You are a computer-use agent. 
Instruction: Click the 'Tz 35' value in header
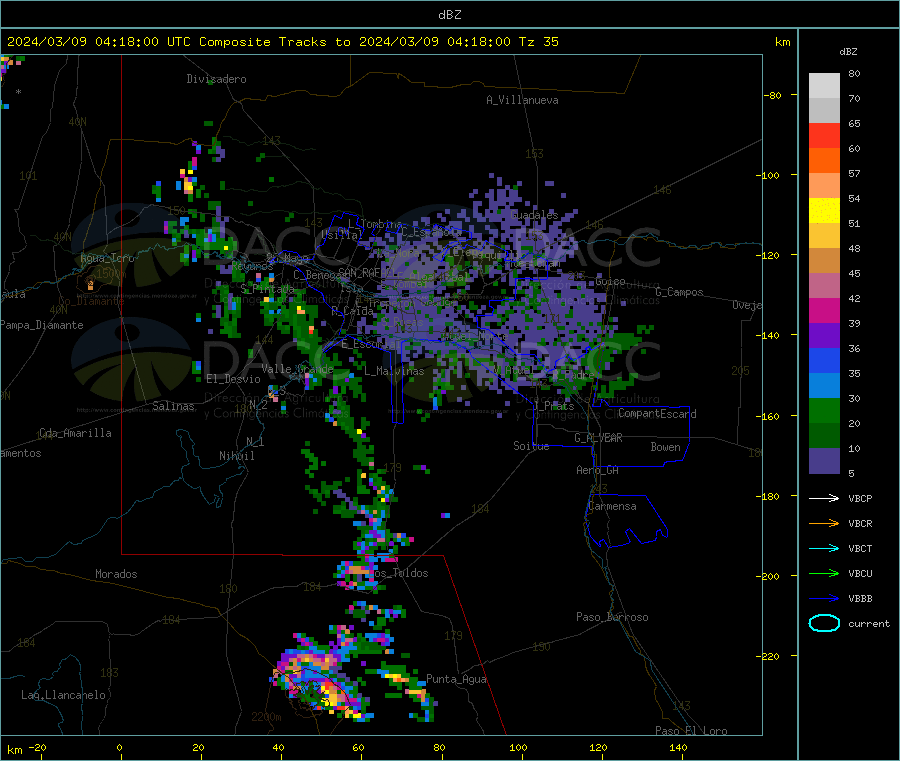coord(538,42)
